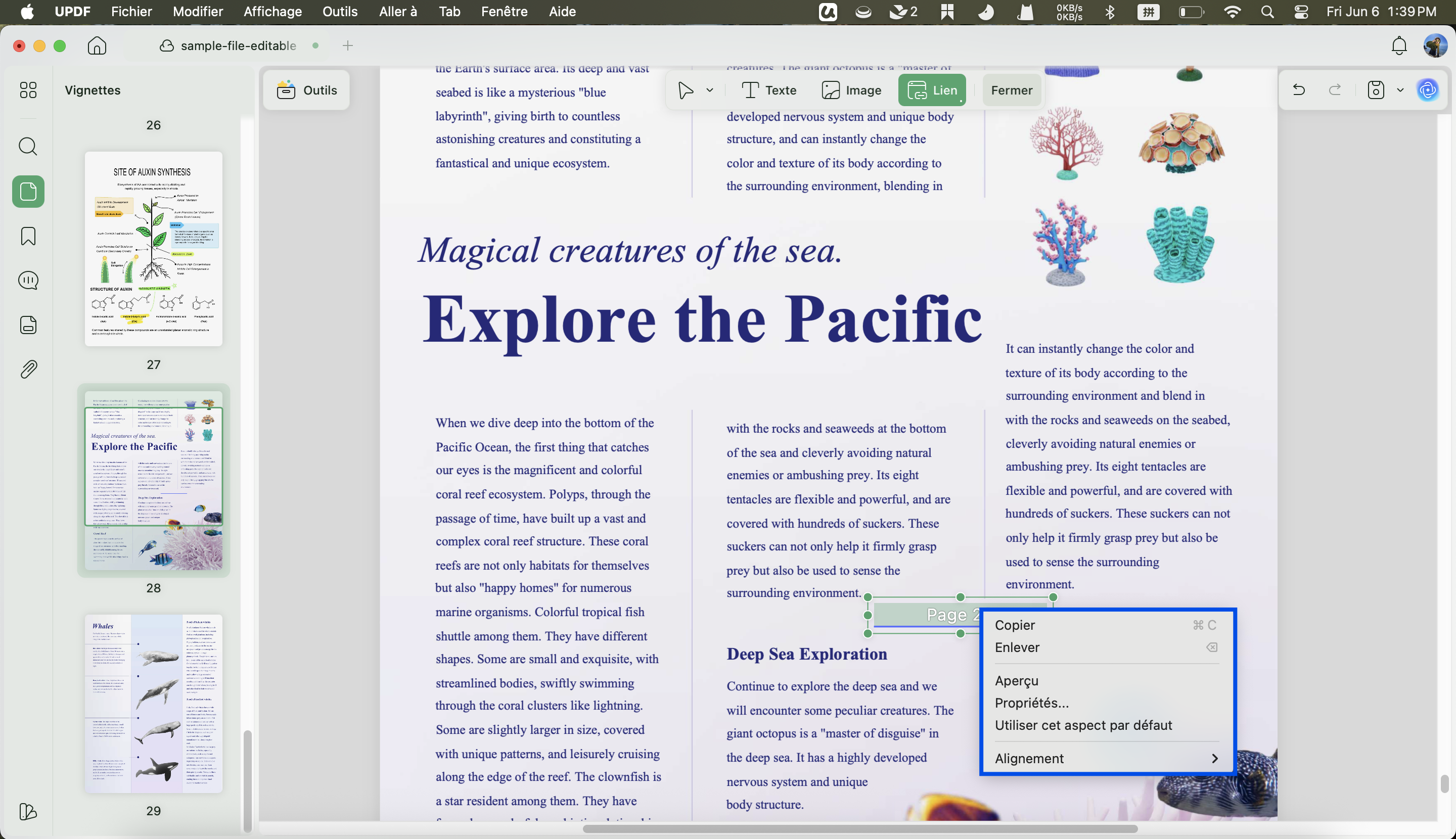Open macOS Control Center
Image resolution: width=1456 pixels, height=839 pixels.
(1301, 12)
